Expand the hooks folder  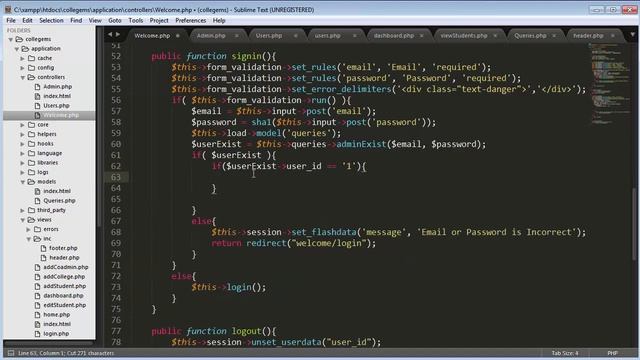click(22, 144)
